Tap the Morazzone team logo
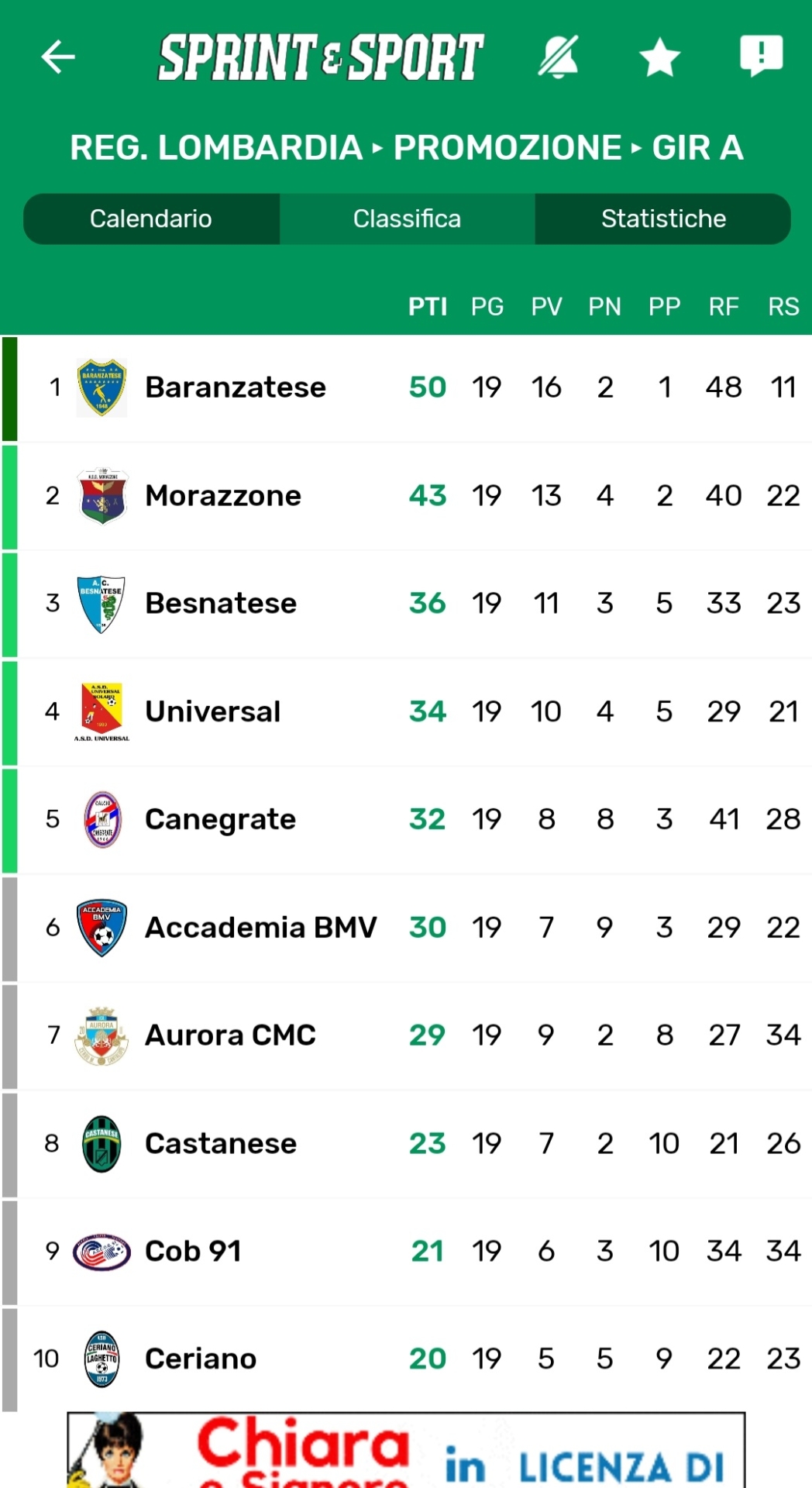This screenshot has height=1488, width=812. 101,496
